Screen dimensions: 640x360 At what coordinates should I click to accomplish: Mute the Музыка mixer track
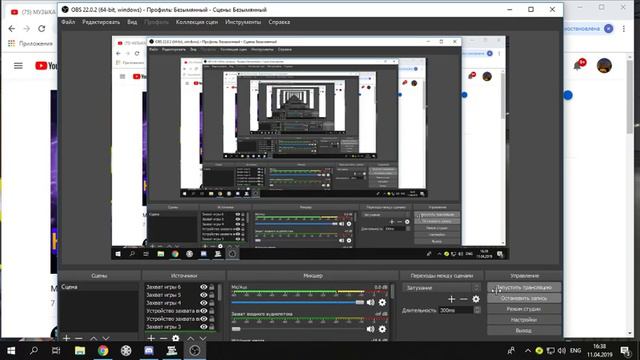370,302
